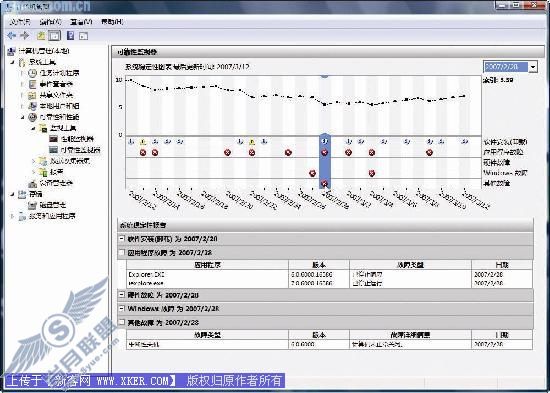
Task: Collapse the 系统工具 tree node
Action: coord(13,62)
